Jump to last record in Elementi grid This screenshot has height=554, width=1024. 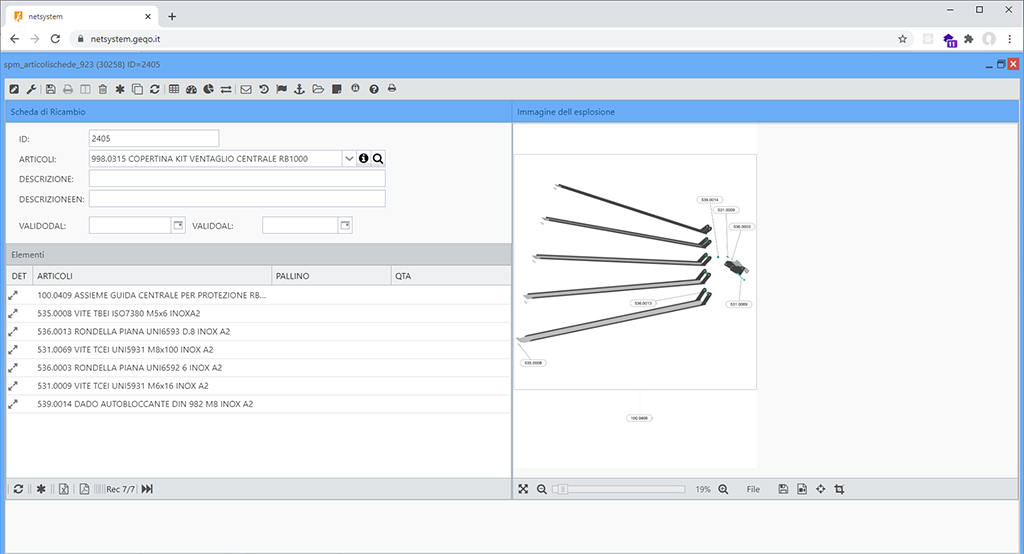147,489
